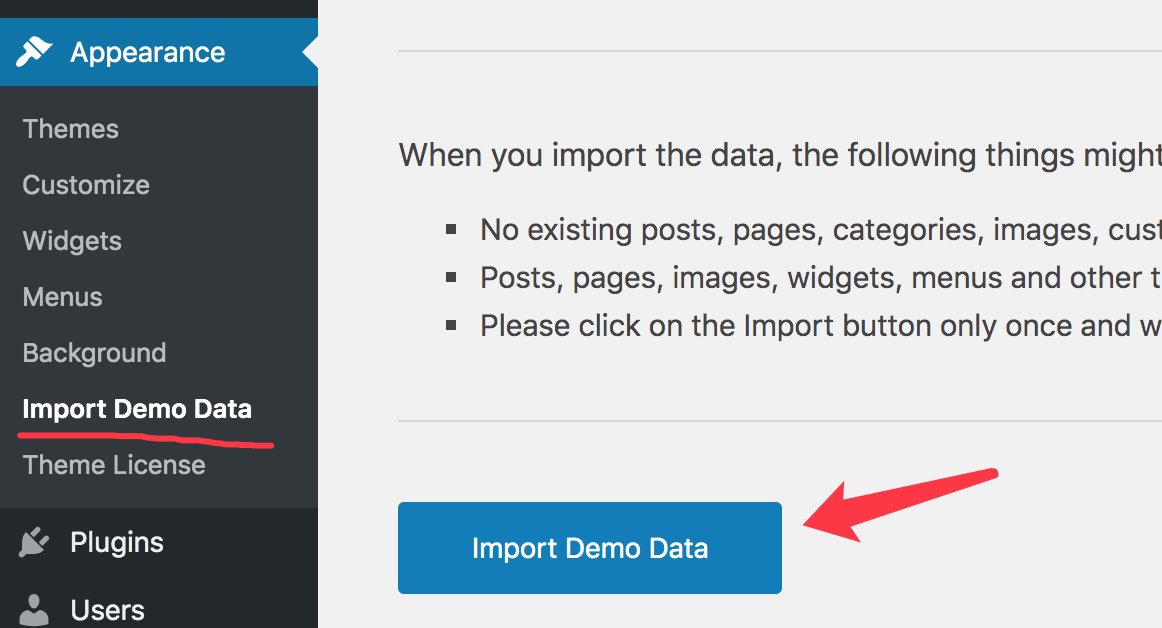1162x628 pixels.
Task: Open the Appearance menu label
Action: pyautogui.click(x=147, y=53)
